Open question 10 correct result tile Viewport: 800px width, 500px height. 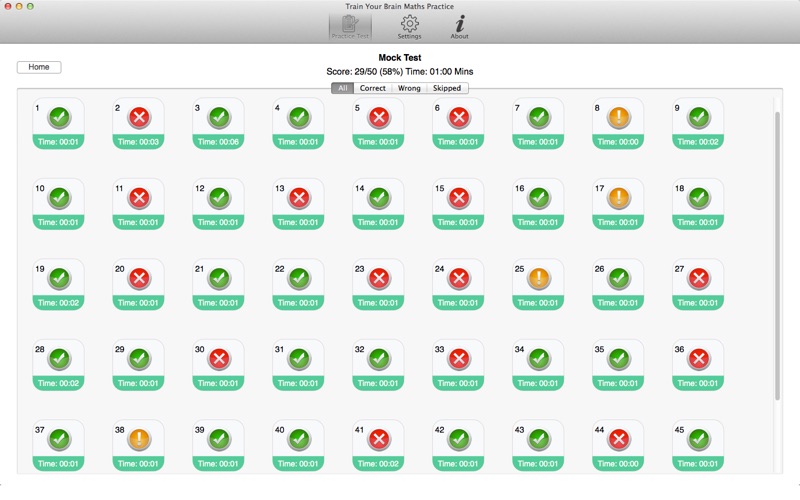click(x=58, y=204)
